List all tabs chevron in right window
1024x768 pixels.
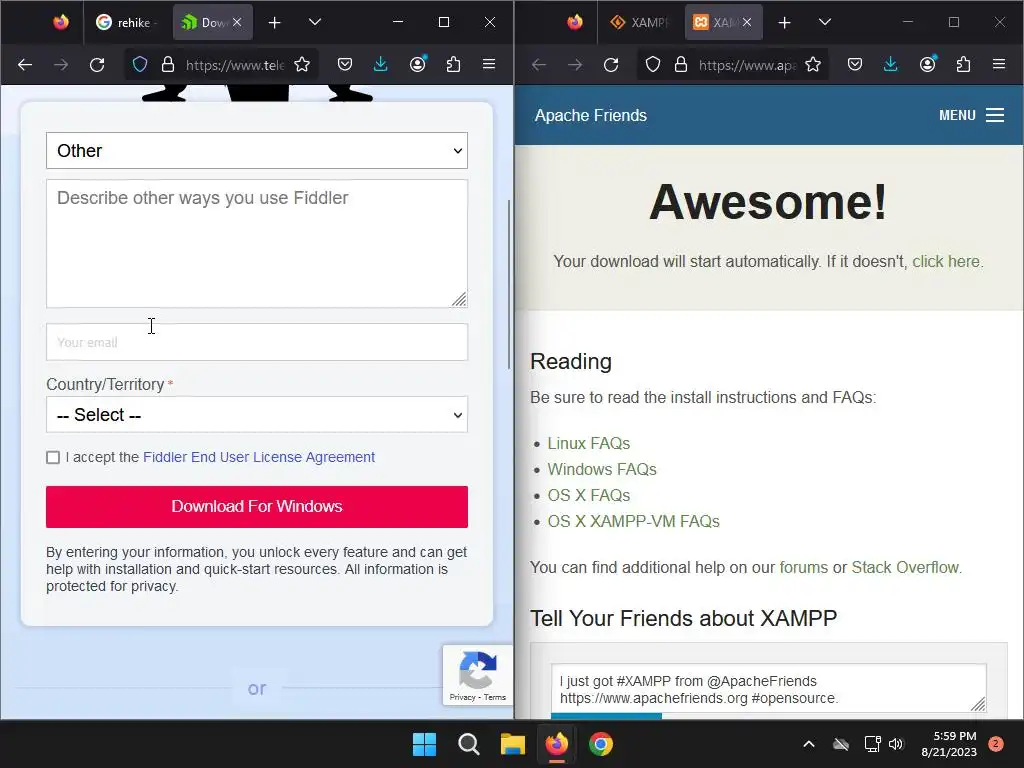825,22
